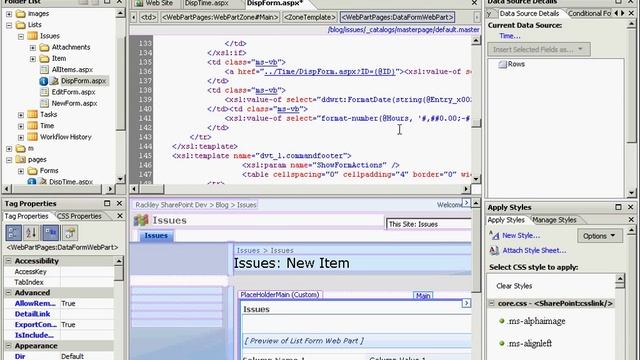Screen dimensions: 640x360
Task: Click the fourth Tag Properties toolbar icon
Action: 70,233
